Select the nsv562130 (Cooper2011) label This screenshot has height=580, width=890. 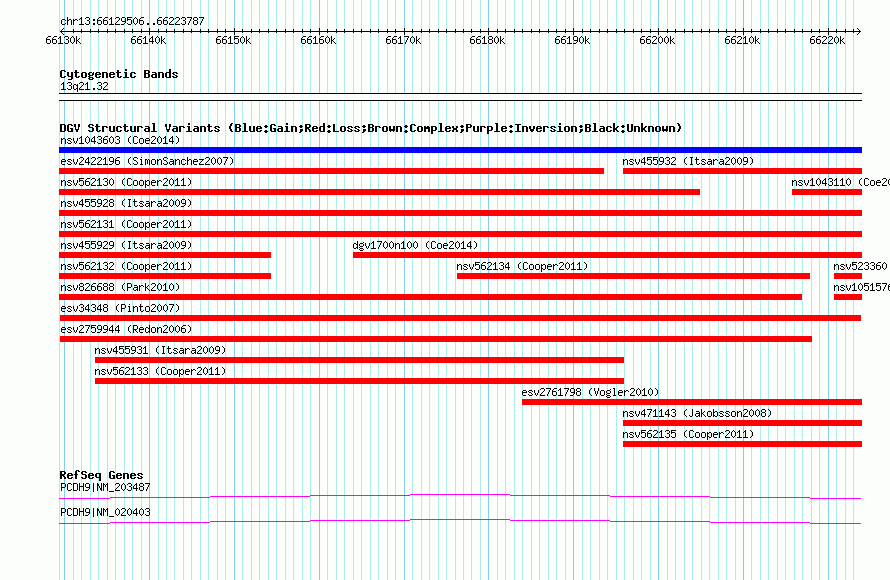point(126,182)
